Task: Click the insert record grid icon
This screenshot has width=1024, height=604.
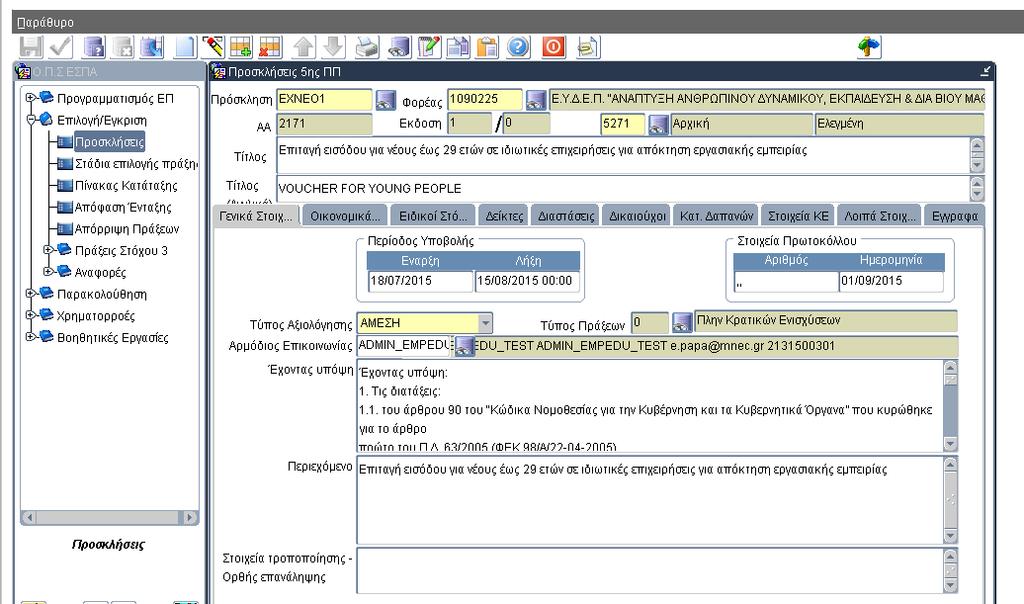Action: click(241, 47)
